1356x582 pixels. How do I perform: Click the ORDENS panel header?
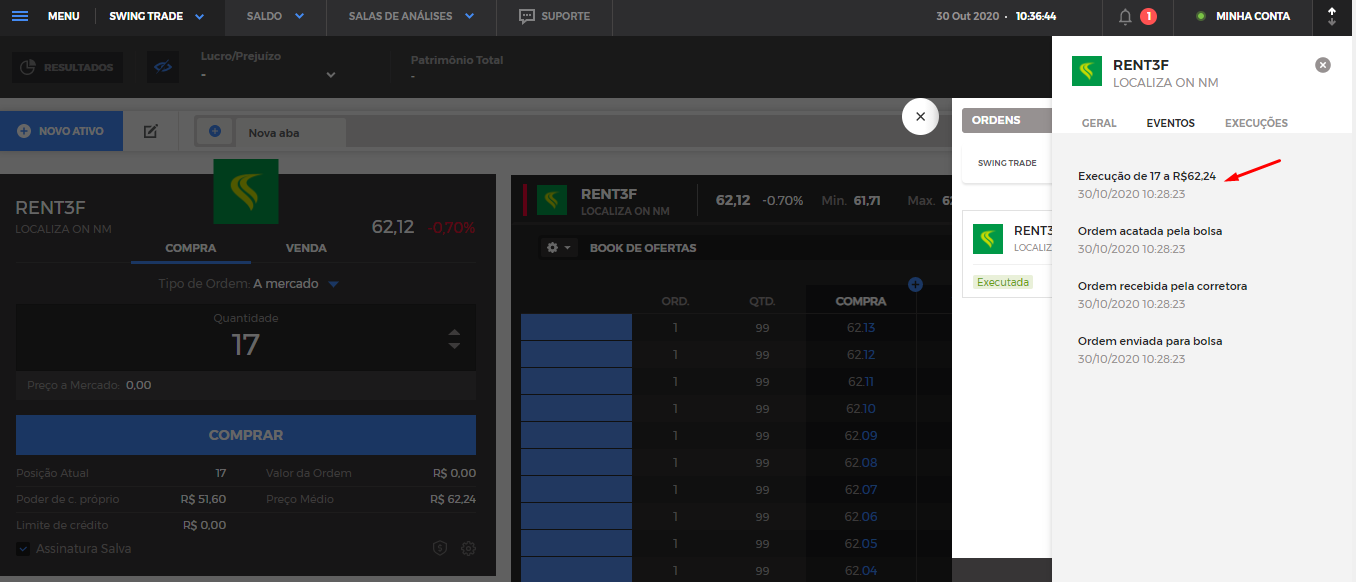[1007, 120]
